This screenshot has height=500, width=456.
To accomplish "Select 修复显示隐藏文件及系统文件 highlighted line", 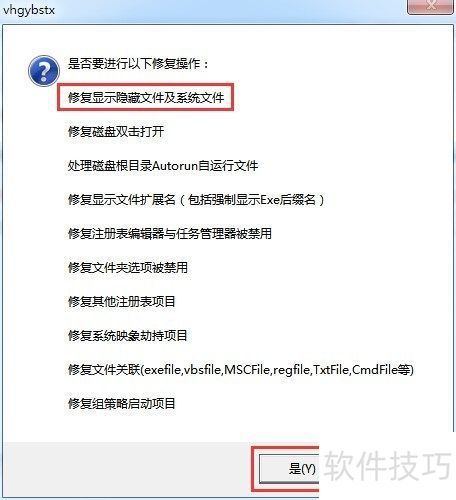I will 146,98.
